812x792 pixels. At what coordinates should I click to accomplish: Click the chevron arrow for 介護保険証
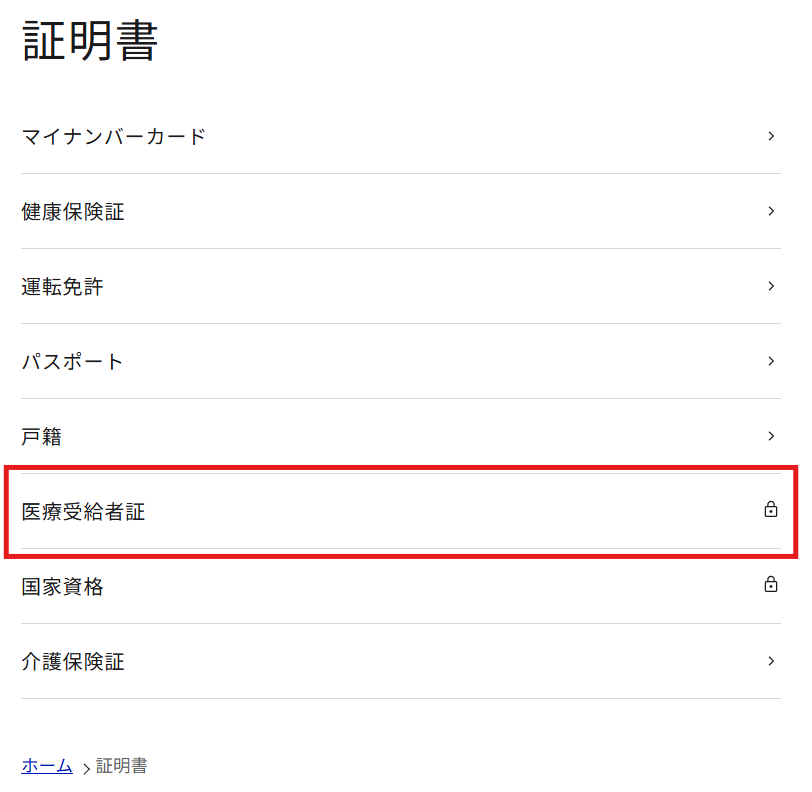[771, 661]
